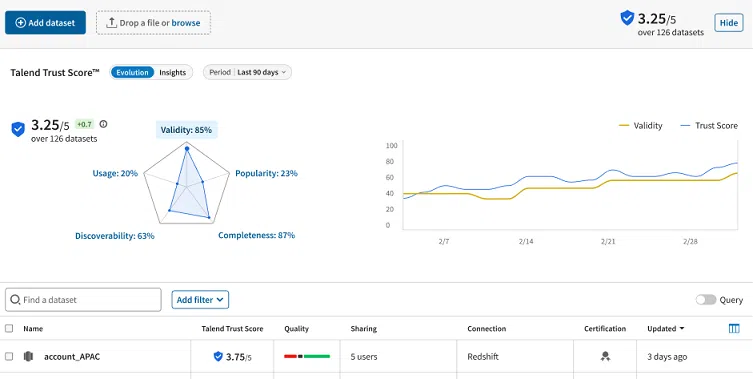Tick the select-all checkbox in the table header
The height and width of the screenshot is (379, 753).
click(x=9, y=329)
